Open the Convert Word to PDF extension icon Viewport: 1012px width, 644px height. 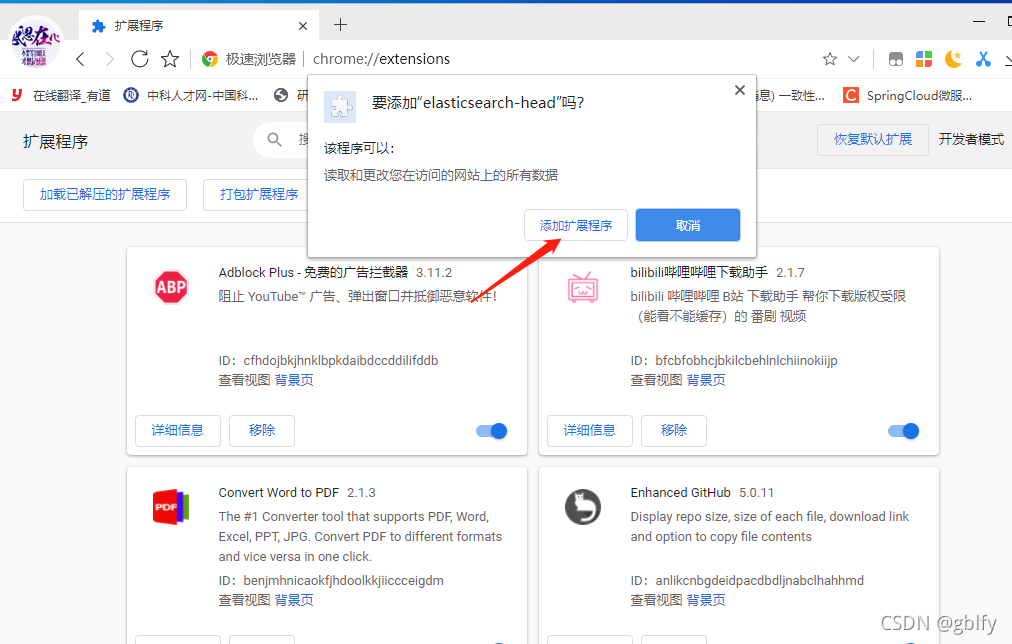(x=171, y=508)
